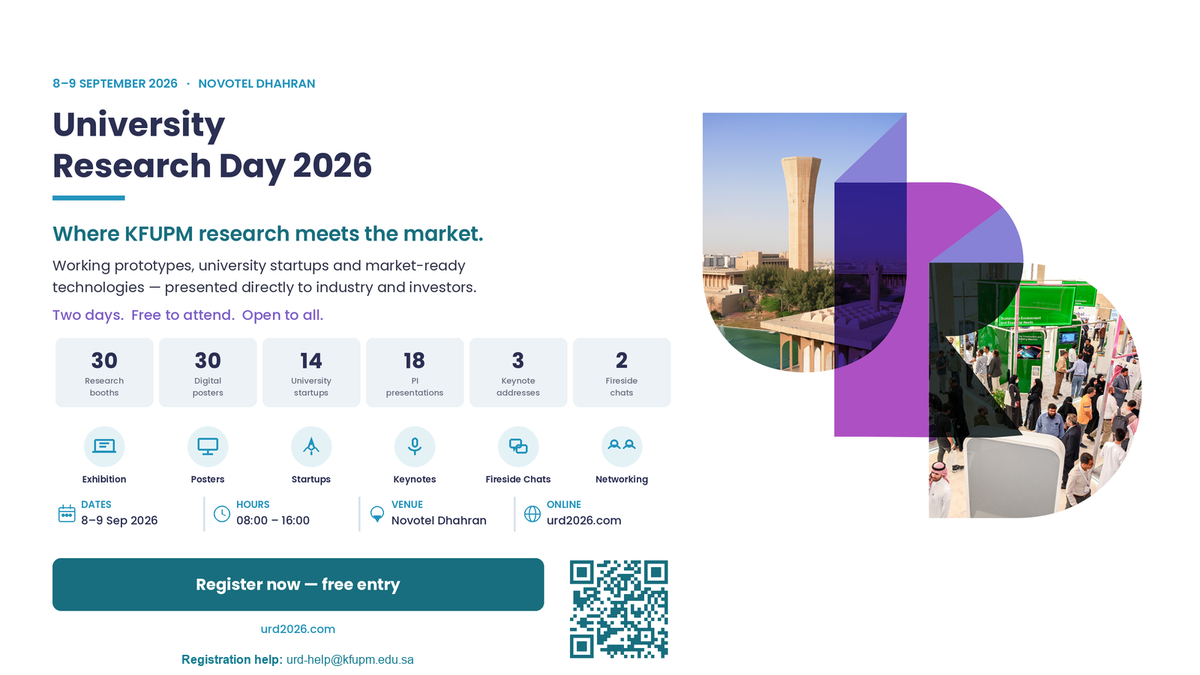Image resolution: width=1200 pixels, height=675 pixels.
Task: Click the location pin icon beside Venue
Action: (377, 514)
